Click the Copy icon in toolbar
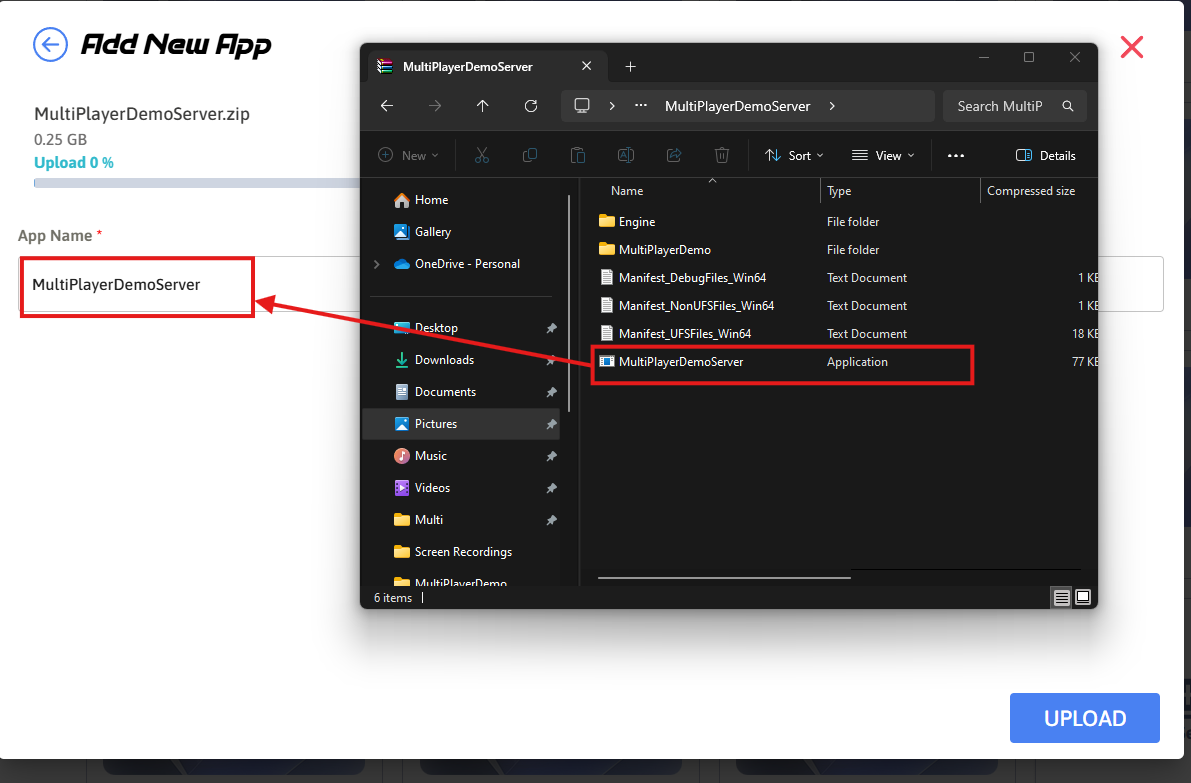Viewport: 1191px width, 783px height. (x=530, y=155)
